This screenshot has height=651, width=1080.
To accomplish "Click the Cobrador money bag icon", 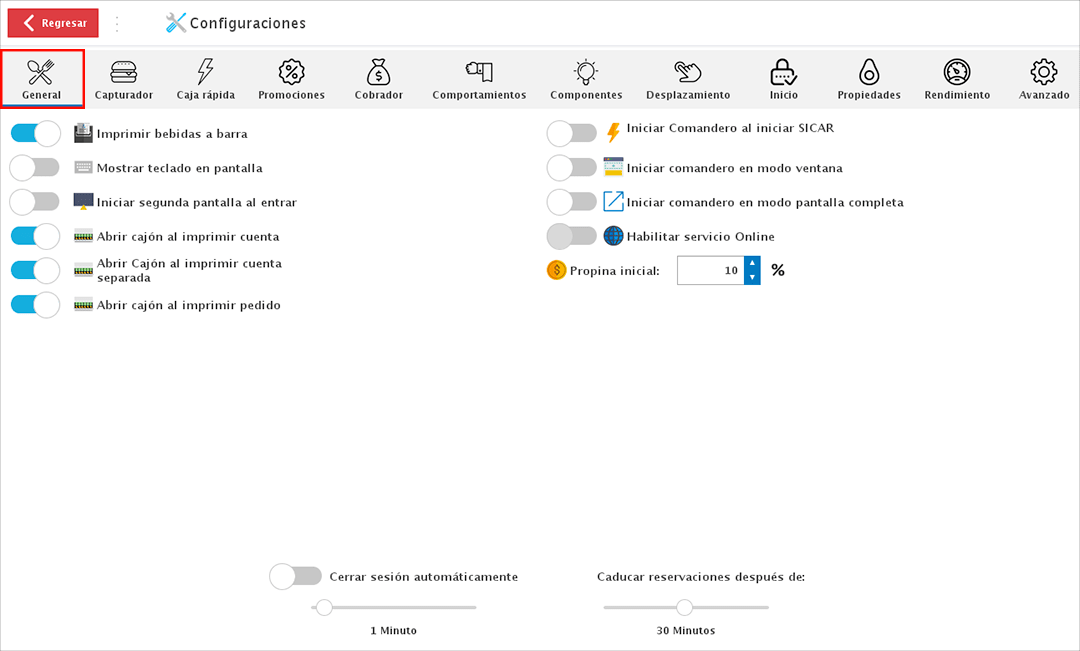I will (x=378, y=78).
